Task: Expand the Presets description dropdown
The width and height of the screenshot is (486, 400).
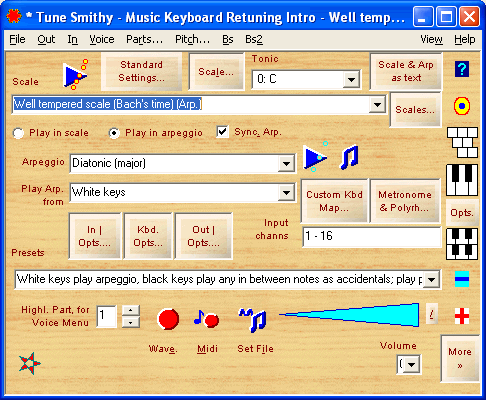Action: click(431, 280)
